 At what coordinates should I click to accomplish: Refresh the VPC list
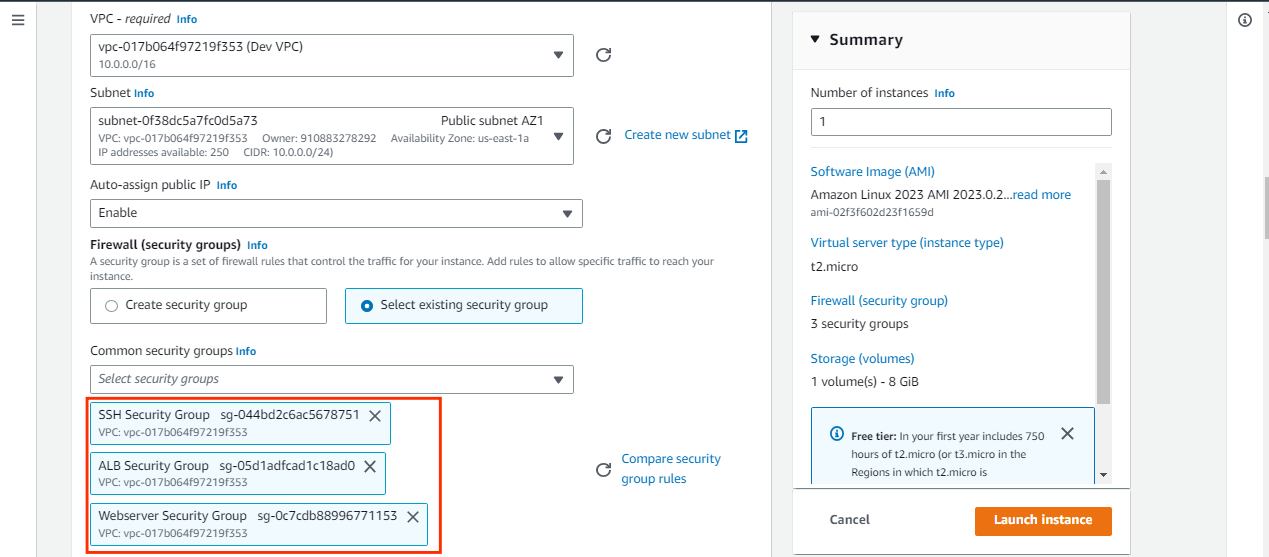coord(603,55)
